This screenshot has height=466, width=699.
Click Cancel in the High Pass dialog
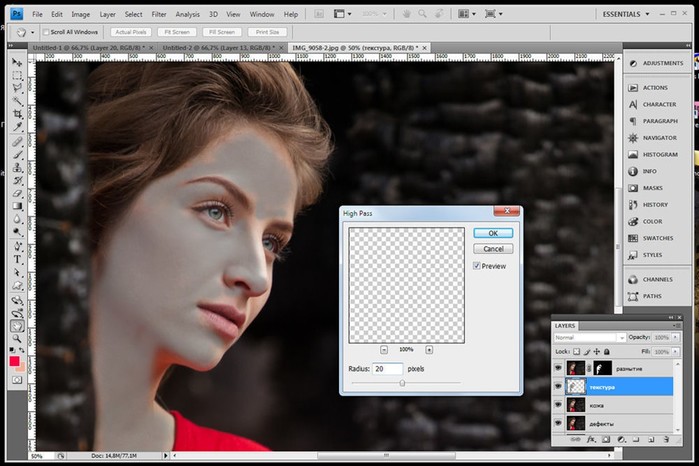point(492,249)
